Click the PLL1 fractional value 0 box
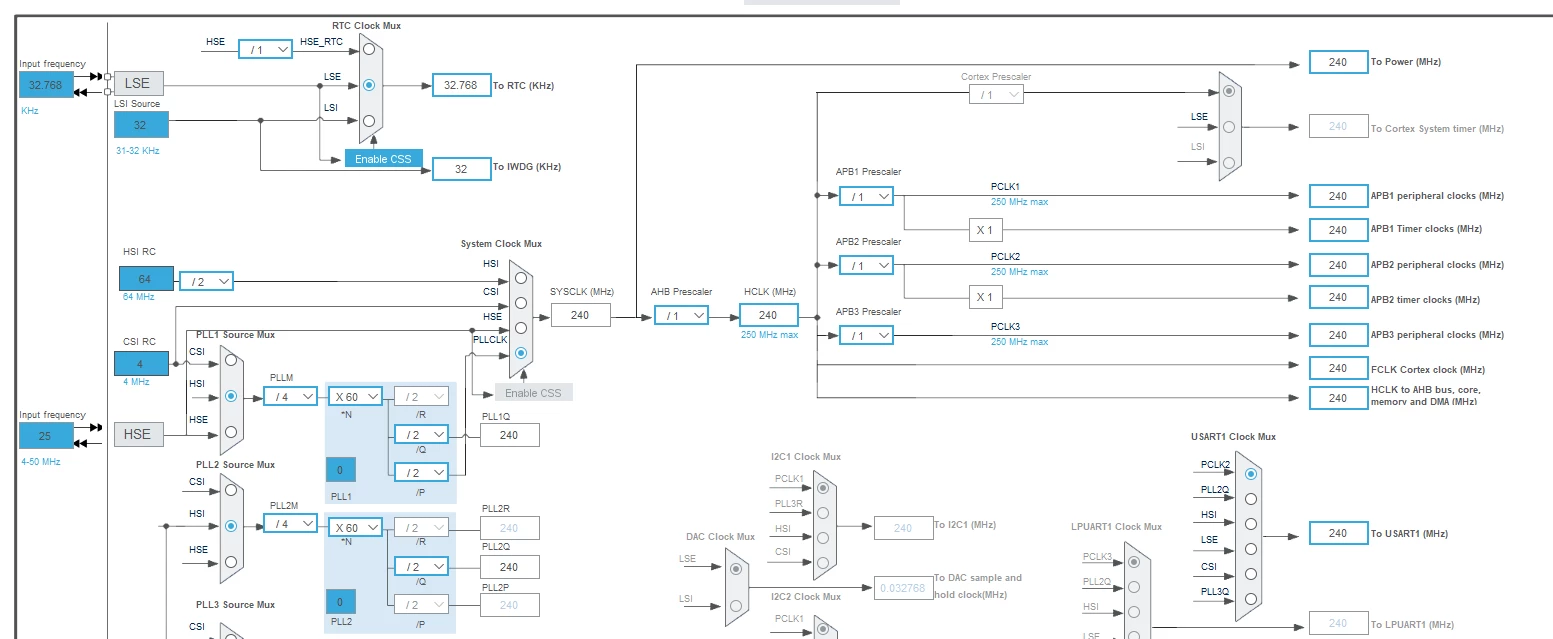This screenshot has width=1553, height=639. tap(340, 469)
